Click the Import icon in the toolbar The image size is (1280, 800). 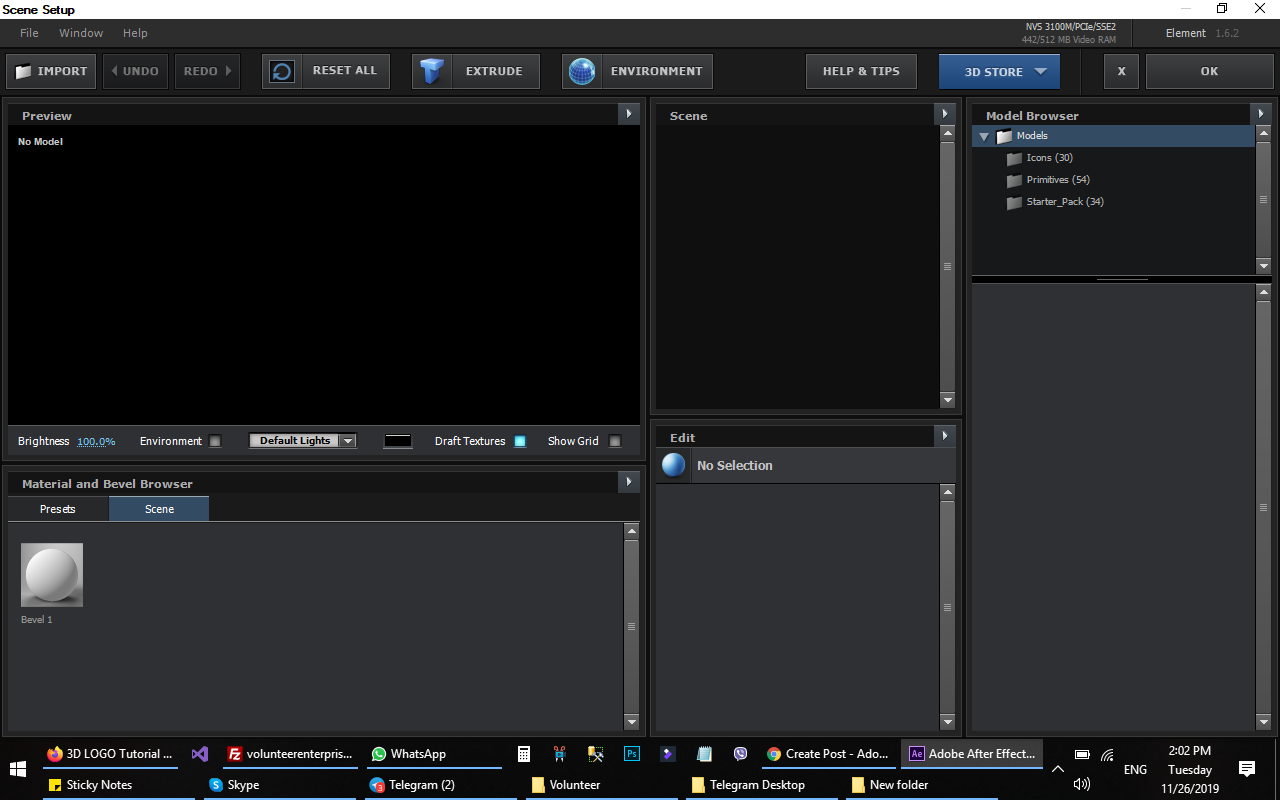(22, 70)
